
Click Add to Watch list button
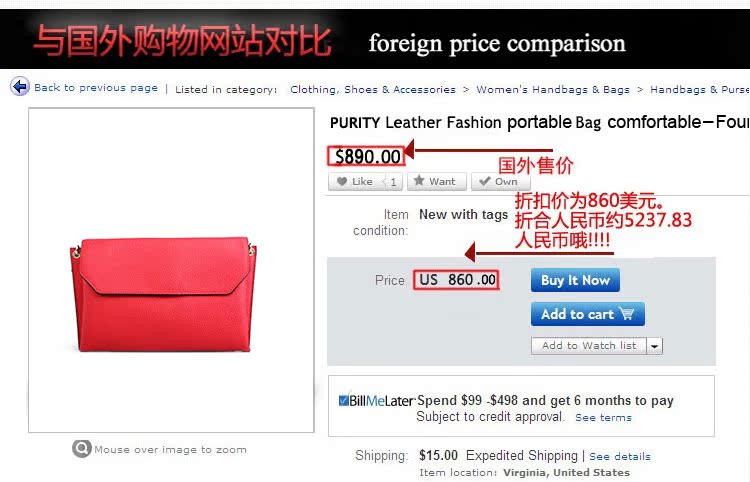(589, 346)
